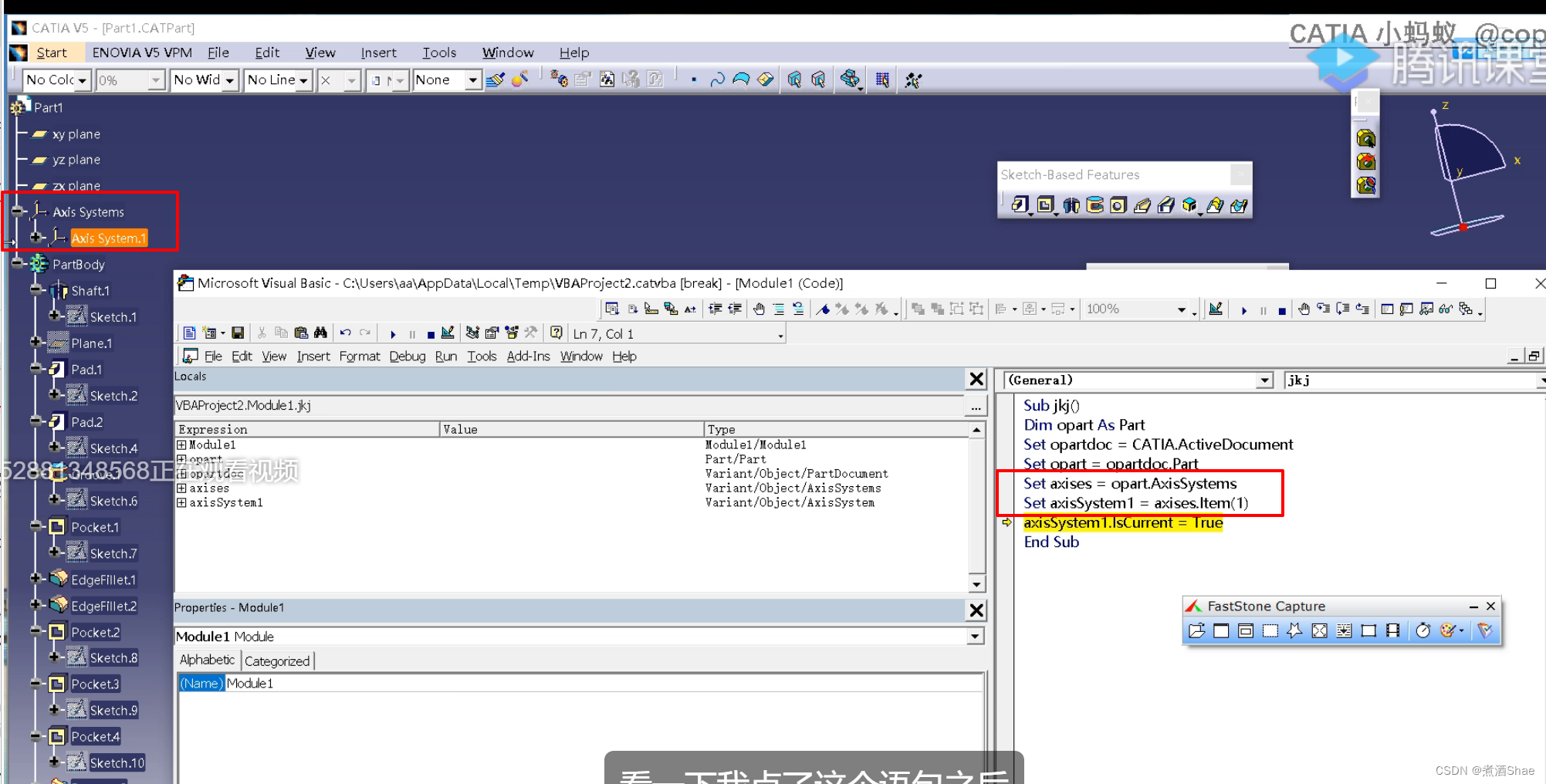Click the Shaft icon in Sketch-Based Features

[x=1071, y=204]
